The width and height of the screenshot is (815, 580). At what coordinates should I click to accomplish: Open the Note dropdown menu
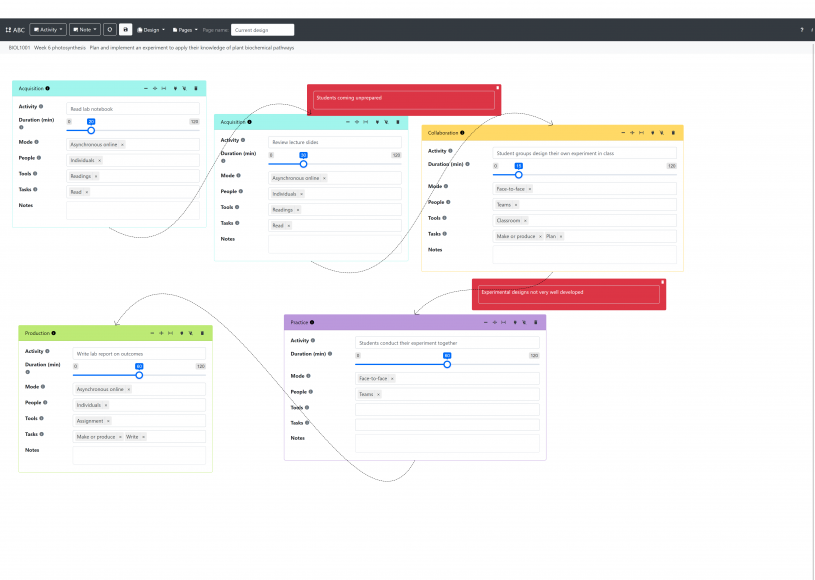pyautogui.click(x=85, y=29)
